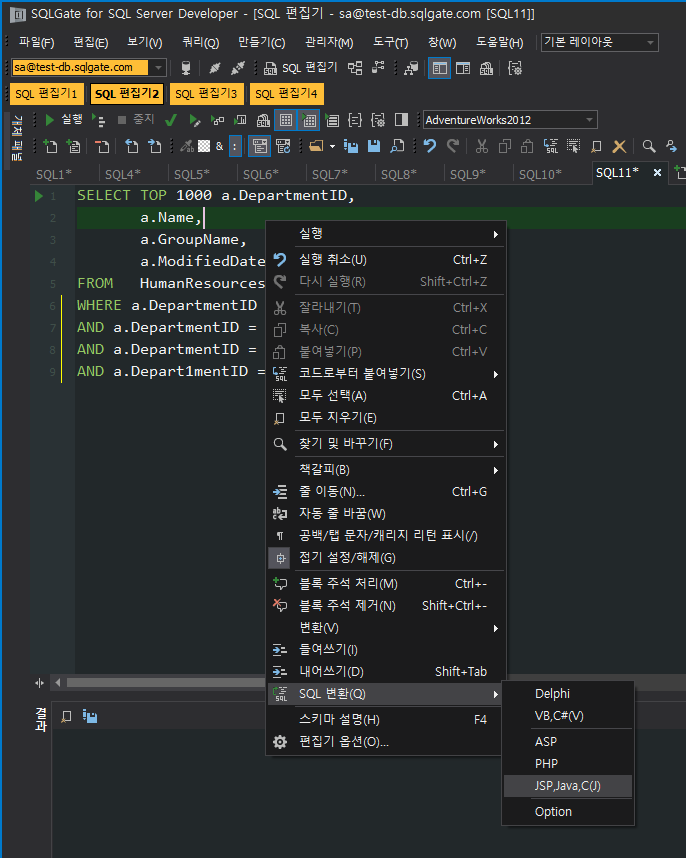Select Go to Line (줄 이동) menu entry
This screenshot has height=858, width=686.
pos(386,492)
